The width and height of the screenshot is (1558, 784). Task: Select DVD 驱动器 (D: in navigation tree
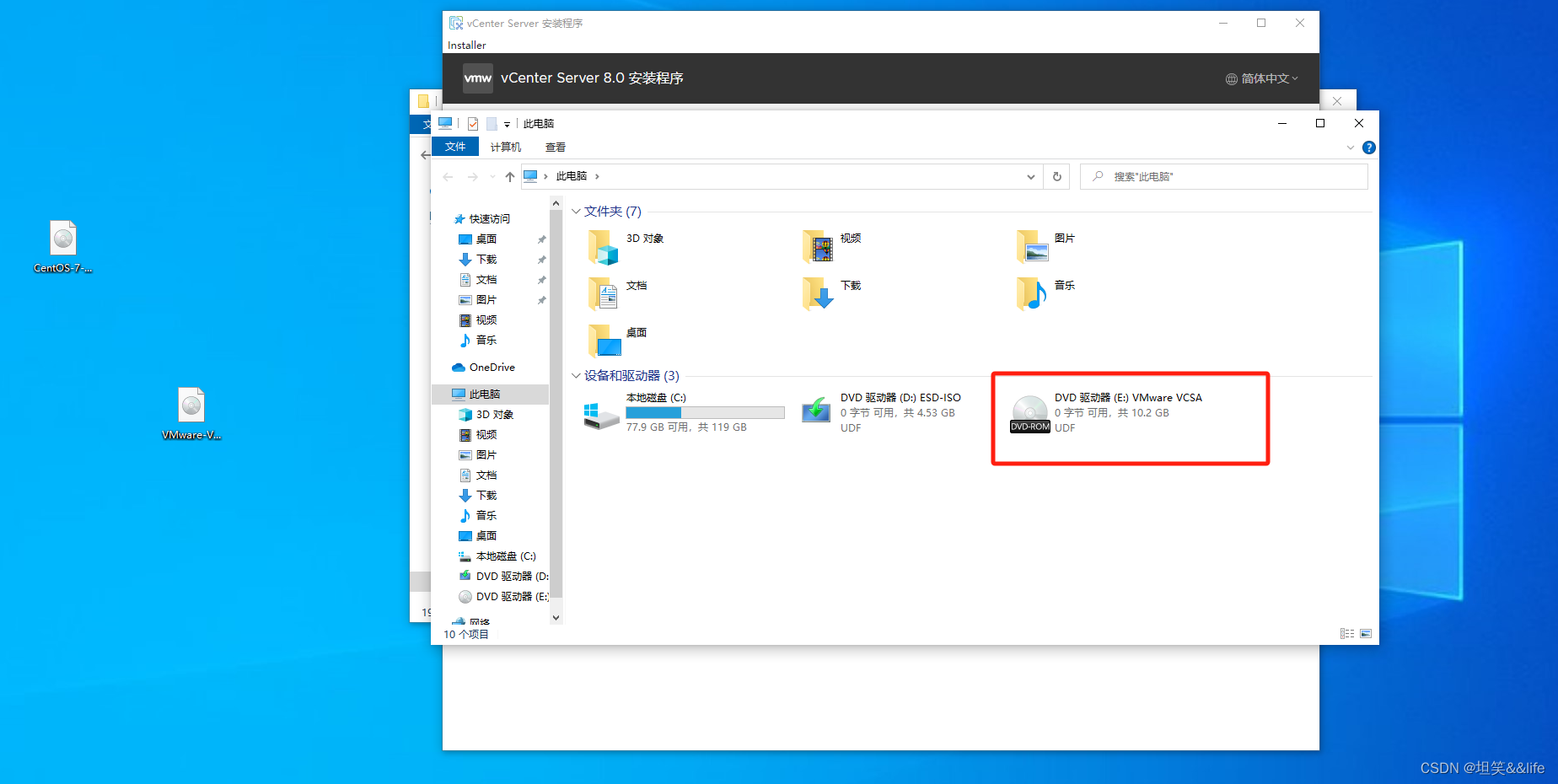(x=503, y=577)
